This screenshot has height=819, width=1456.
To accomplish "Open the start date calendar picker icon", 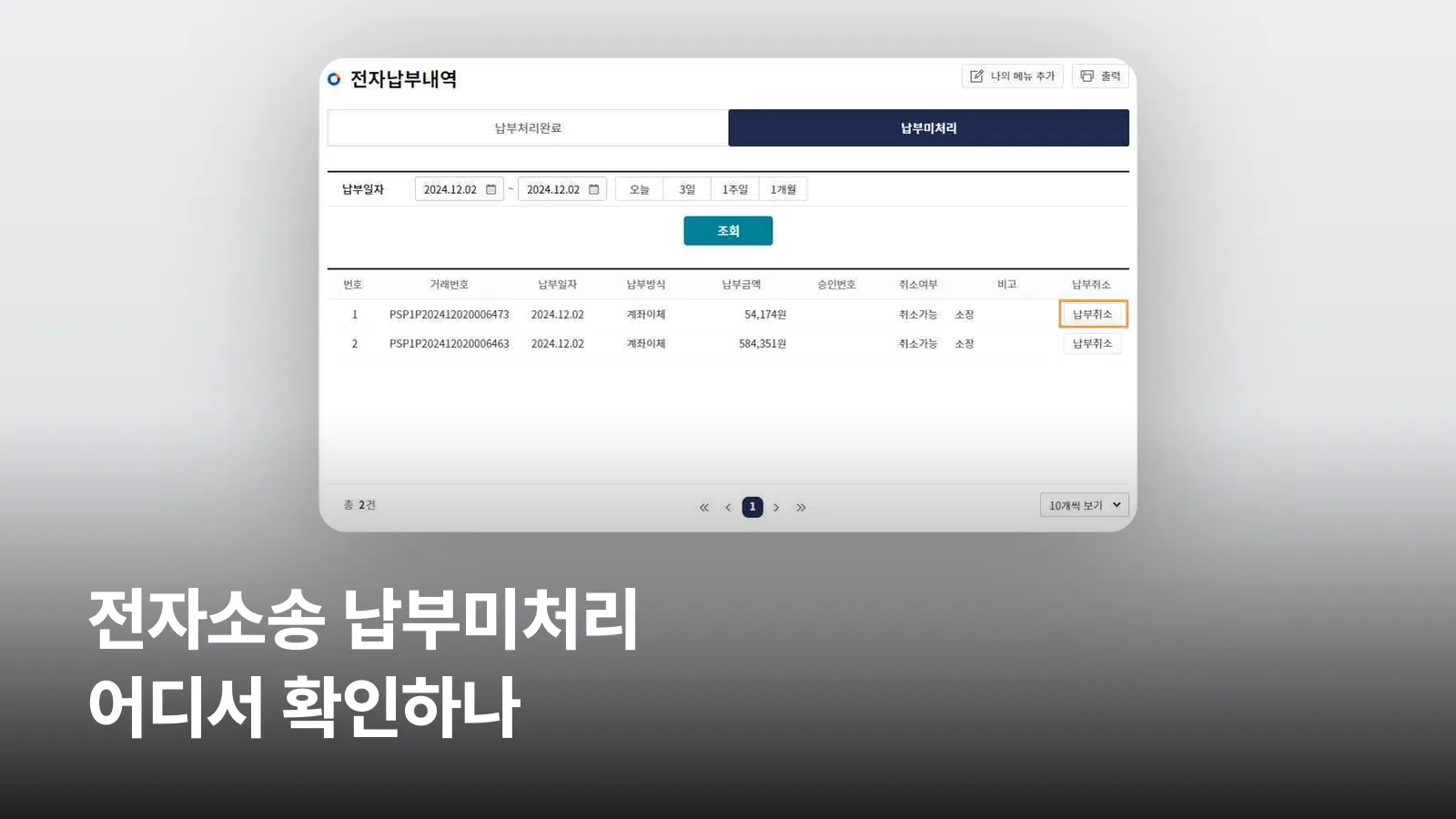I will coord(491,189).
